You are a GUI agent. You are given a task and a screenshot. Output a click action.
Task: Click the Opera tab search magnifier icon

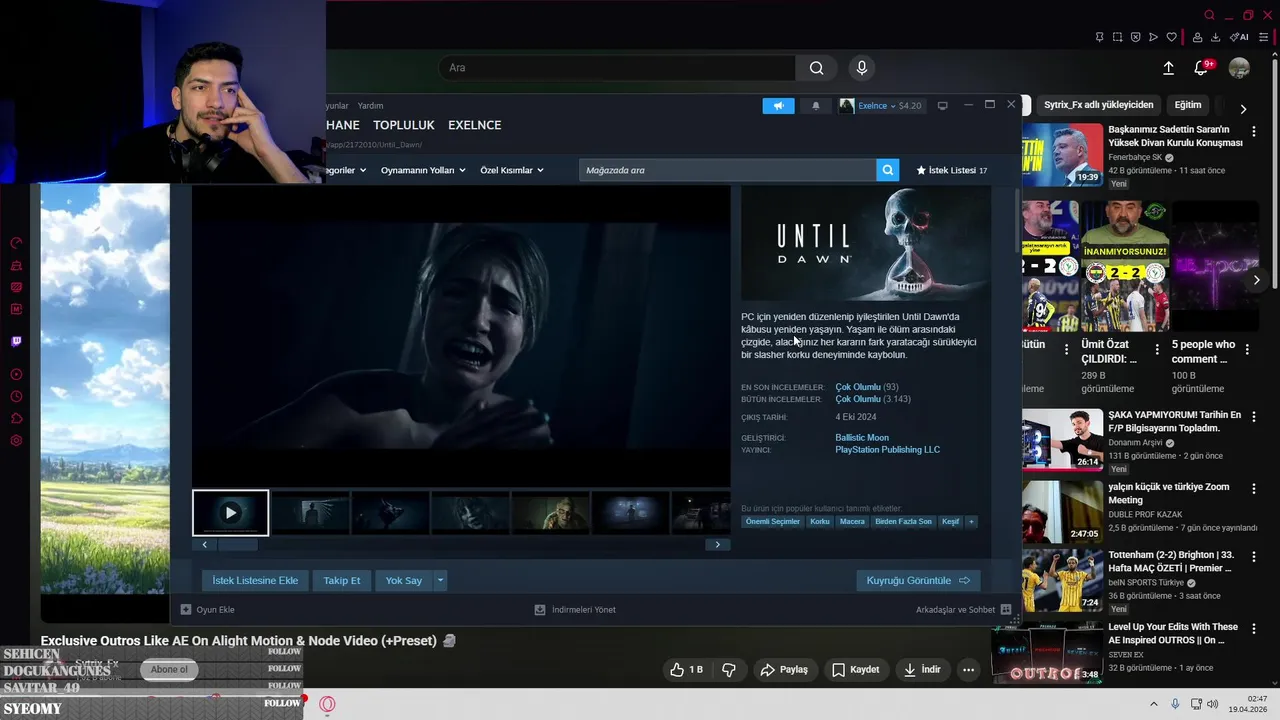1209,15
